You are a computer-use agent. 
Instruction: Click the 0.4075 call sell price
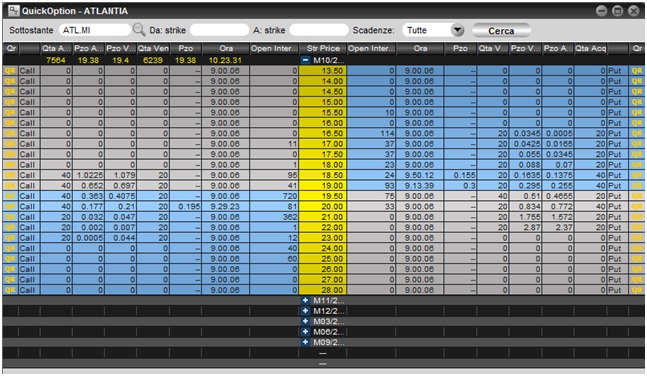tap(120, 196)
